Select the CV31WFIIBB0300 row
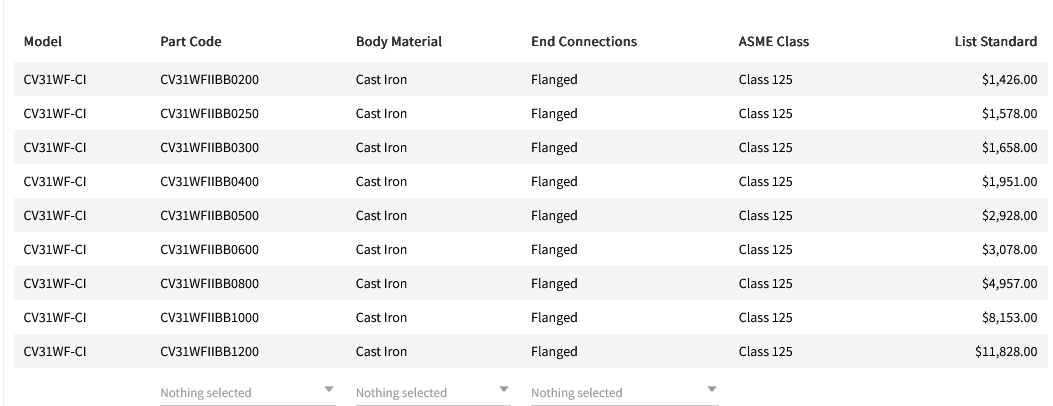This screenshot has width=1053, height=406. (209, 148)
